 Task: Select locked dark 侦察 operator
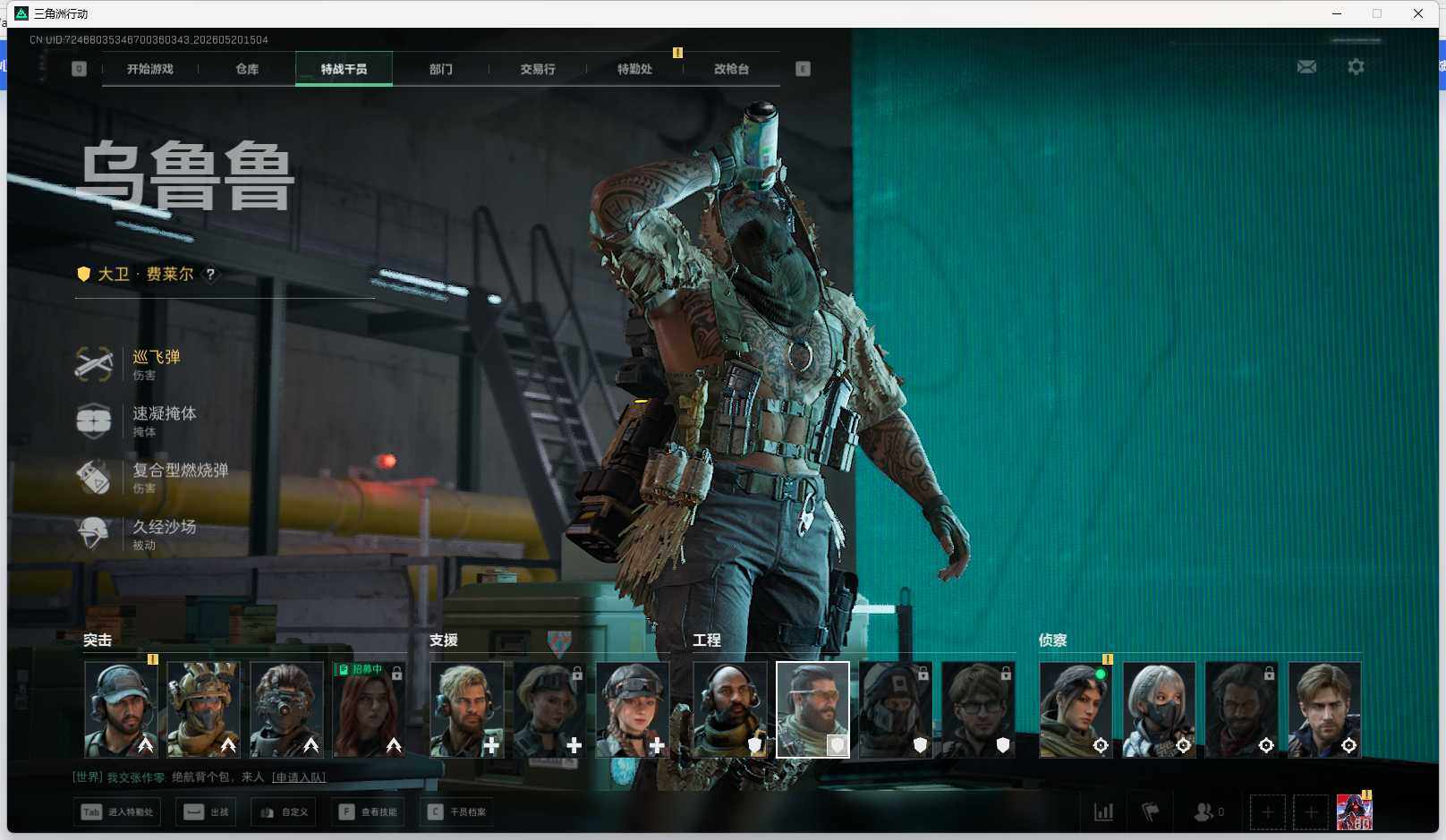1242,709
